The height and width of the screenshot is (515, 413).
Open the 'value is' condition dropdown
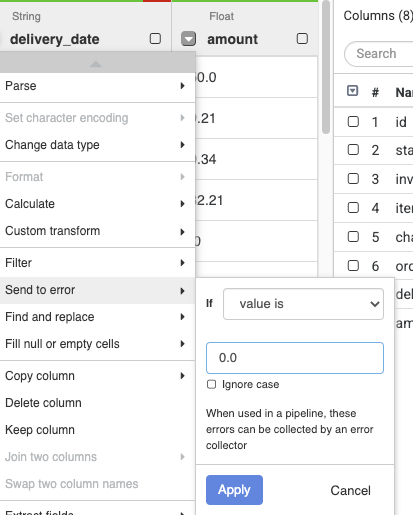(x=303, y=304)
